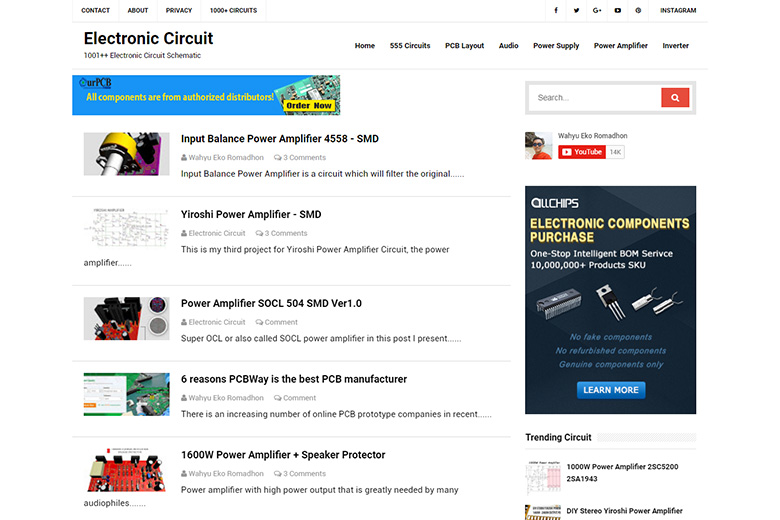
Task: Open 6 reasons PCBWay post title
Action: [x=294, y=379]
